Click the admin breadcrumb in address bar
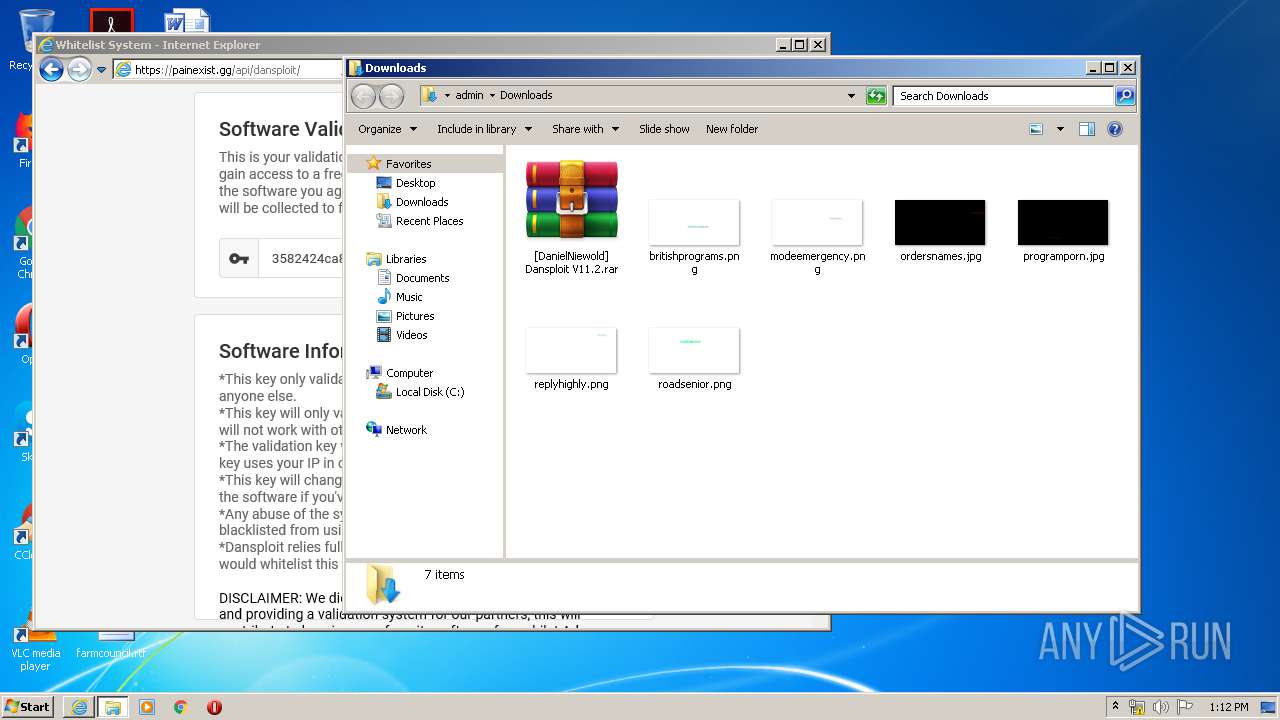Image resolution: width=1280 pixels, height=720 pixels. pos(469,96)
